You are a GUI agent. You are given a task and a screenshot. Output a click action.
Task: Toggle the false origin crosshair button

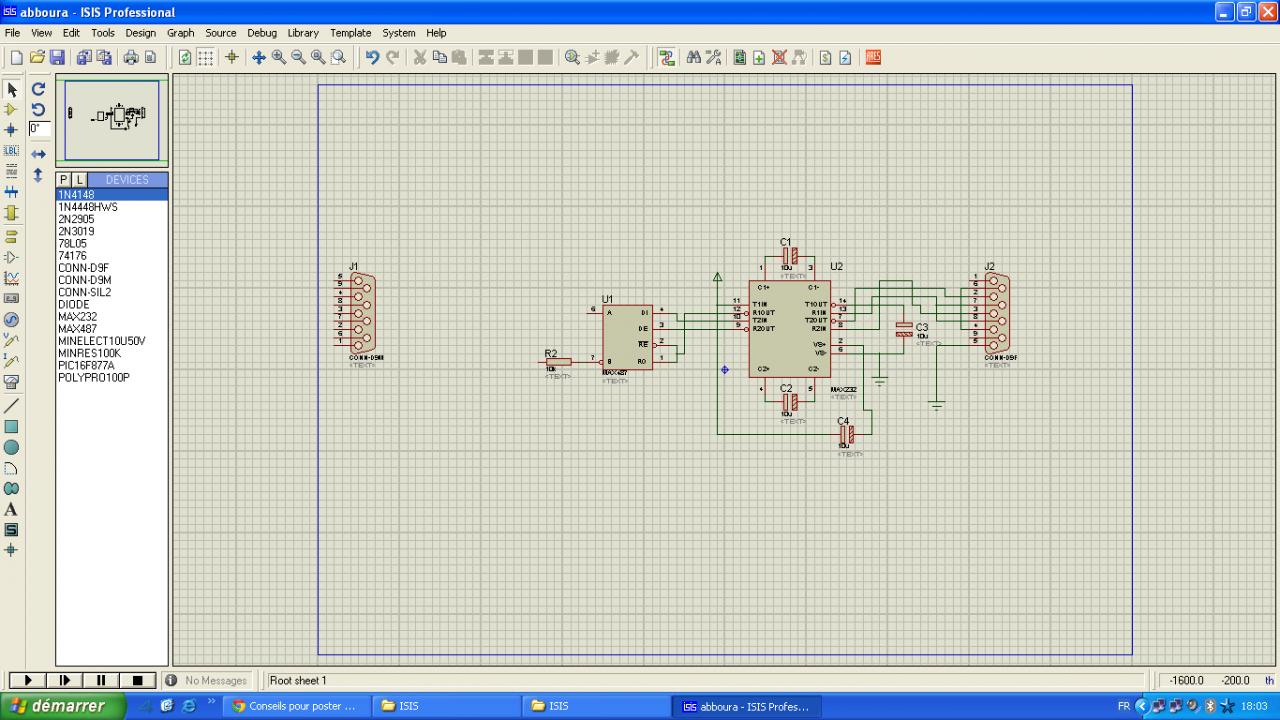coord(232,58)
